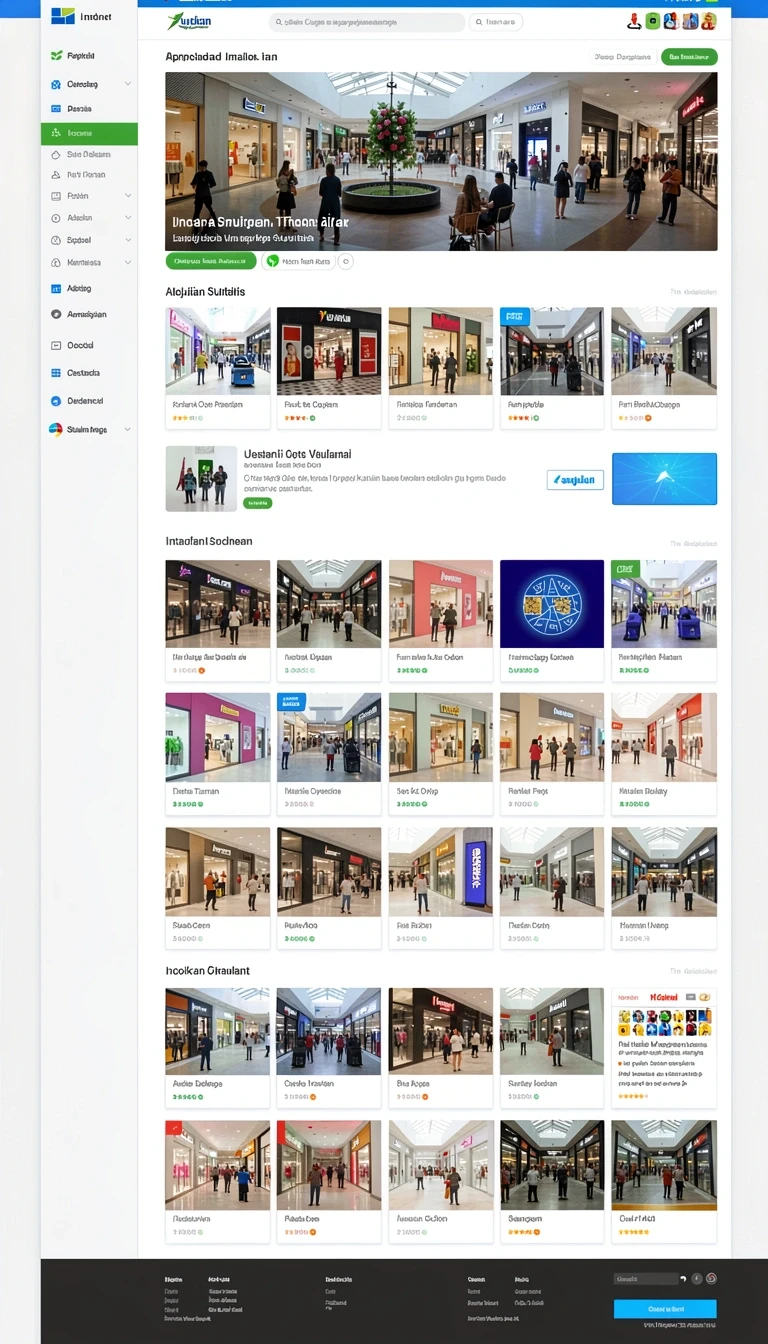Screen dimensions: 768x1344
Task: Click the dark circle icon beside Amesigian
Action: click(x=56, y=314)
